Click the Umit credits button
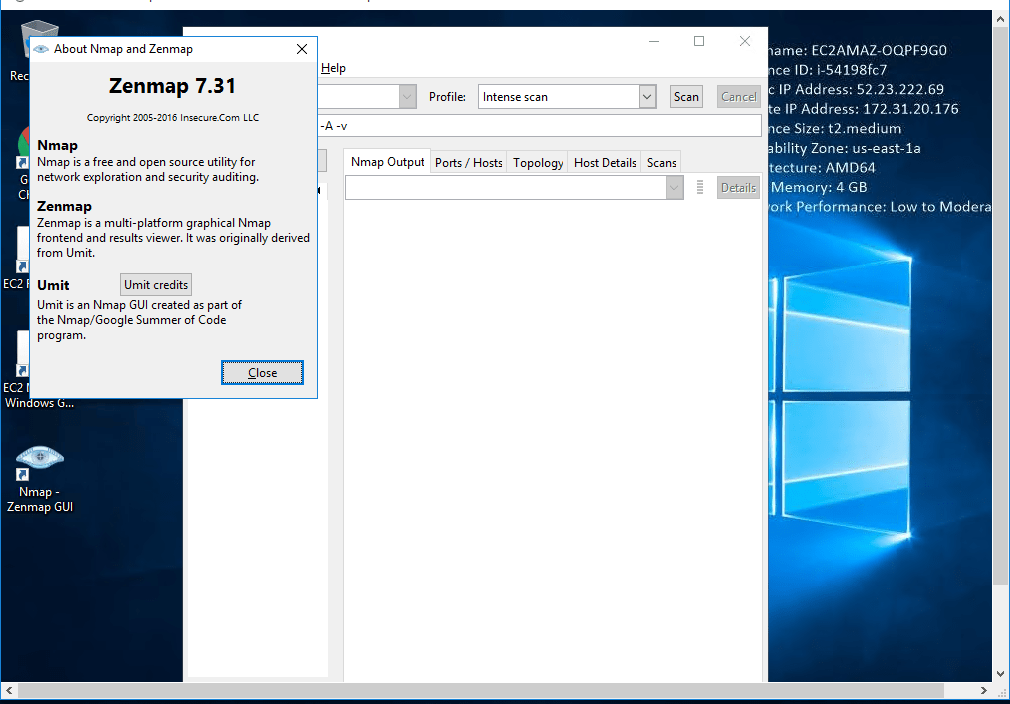The image size is (1010, 704). 155,285
